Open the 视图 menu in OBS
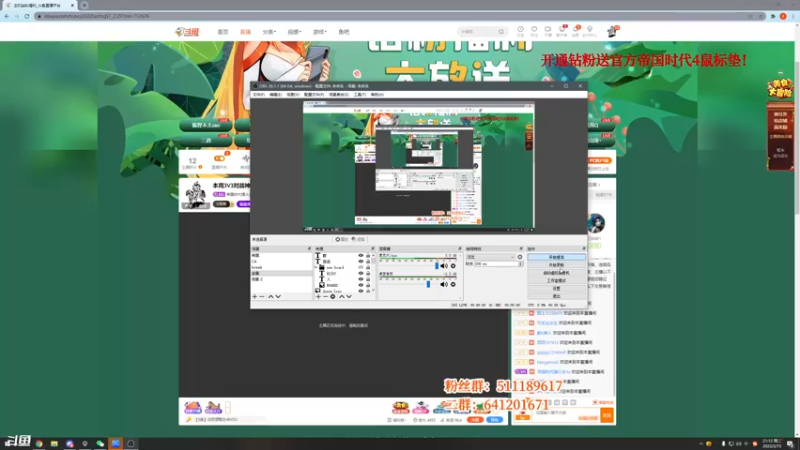 click(293, 95)
